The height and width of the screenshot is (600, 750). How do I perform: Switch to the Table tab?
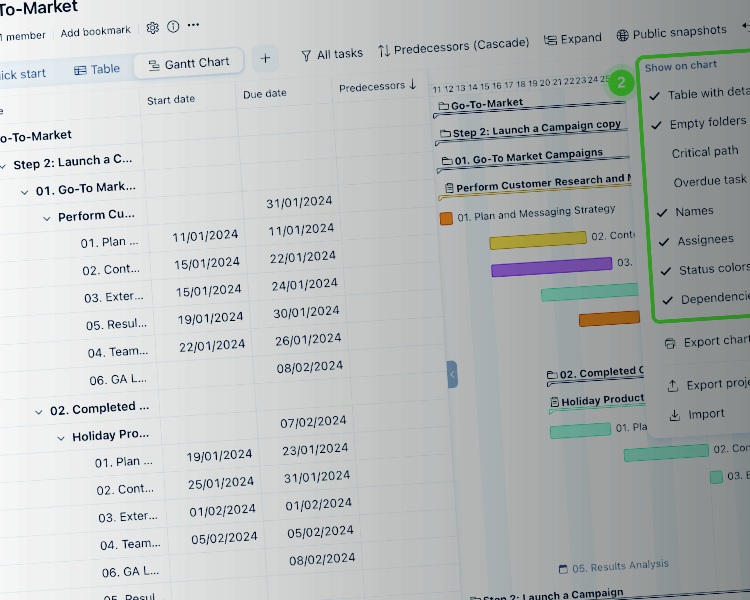96,69
